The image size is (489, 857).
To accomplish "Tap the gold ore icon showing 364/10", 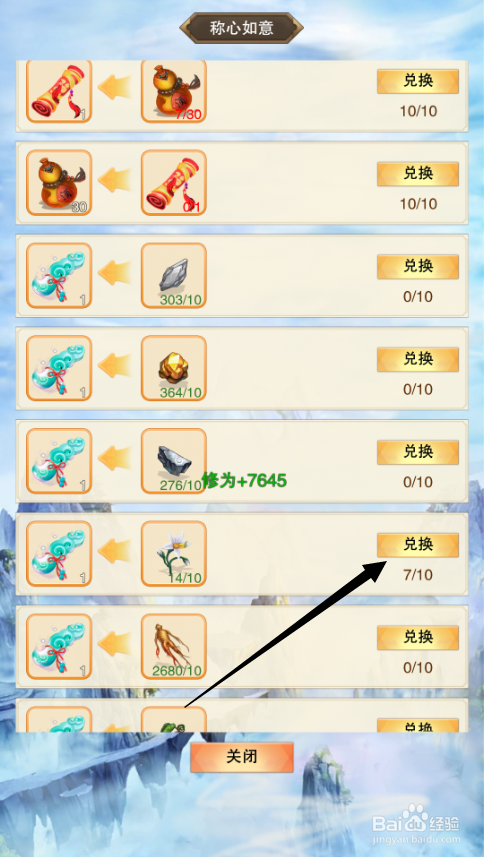I will [x=174, y=368].
